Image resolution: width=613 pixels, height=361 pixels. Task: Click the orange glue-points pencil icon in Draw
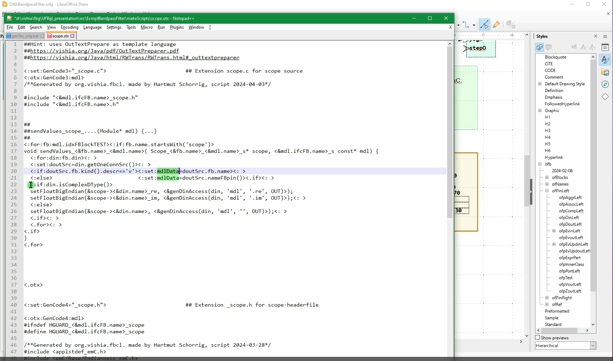tap(496, 24)
